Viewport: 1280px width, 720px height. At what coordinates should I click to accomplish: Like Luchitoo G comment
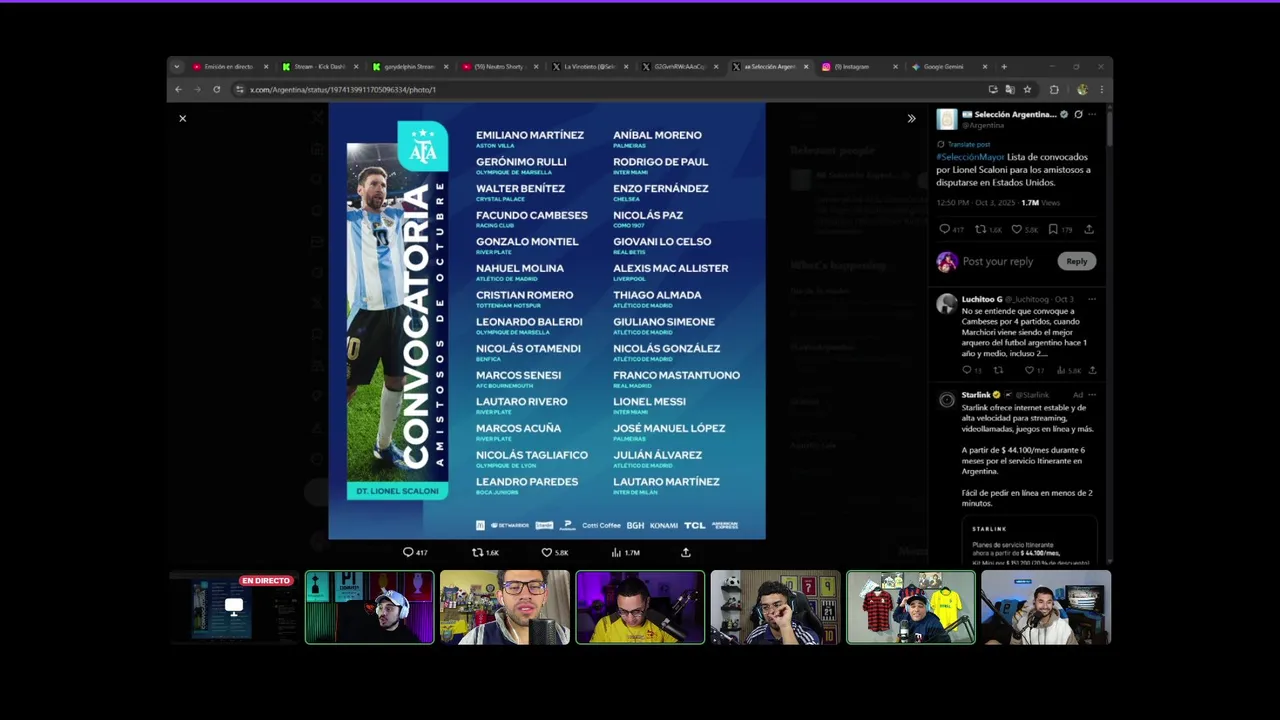point(1029,370)
